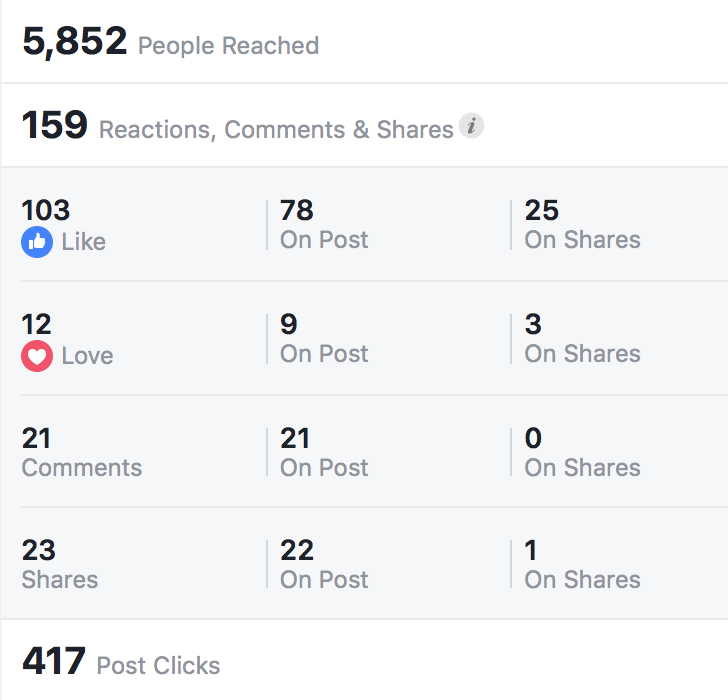Screen dimensions: 728x700
Task: Select 78 On Post for likes
Action: (324, 225)
